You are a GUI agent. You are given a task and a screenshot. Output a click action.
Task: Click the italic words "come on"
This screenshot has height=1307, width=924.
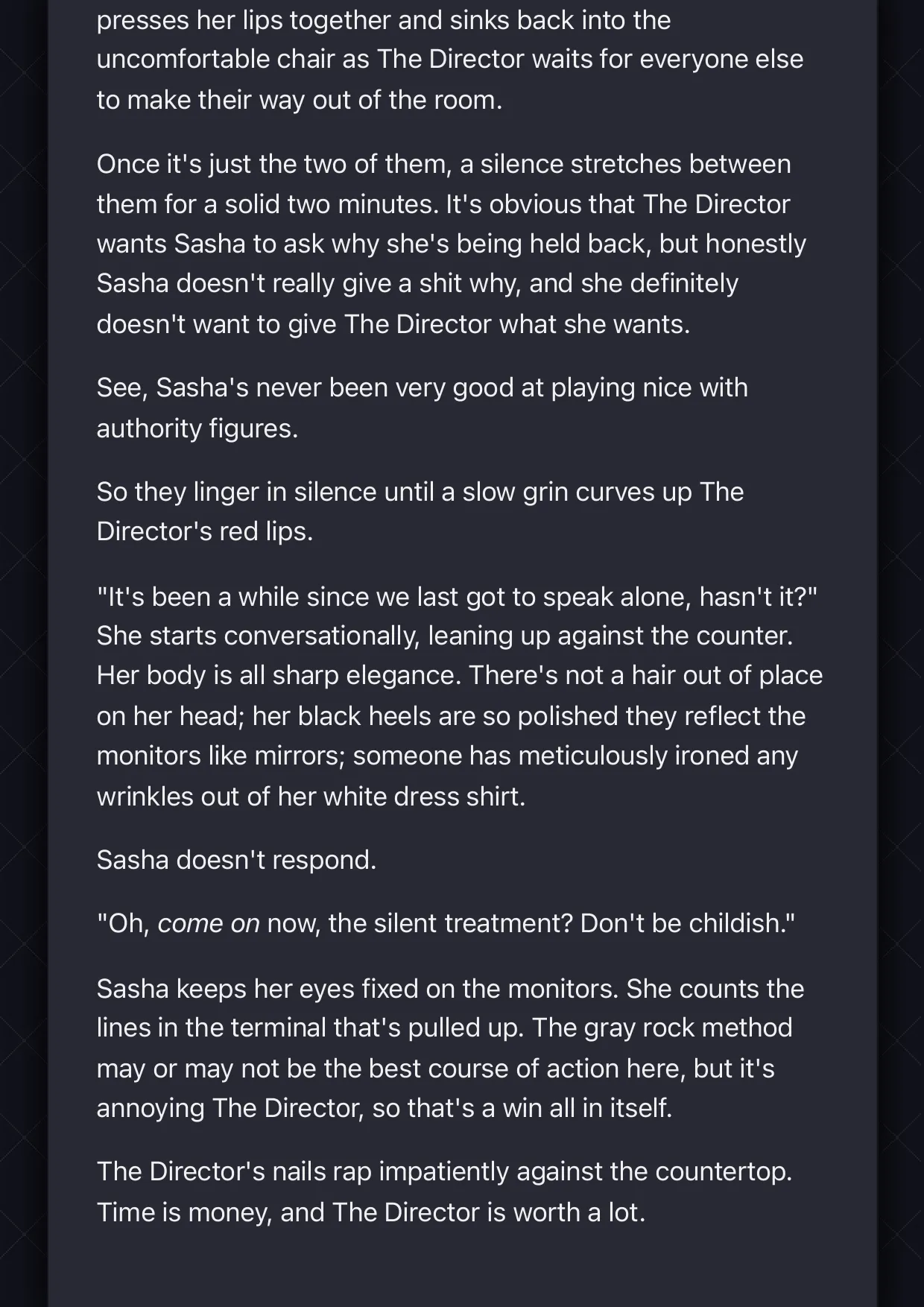(x=209, y=923)
